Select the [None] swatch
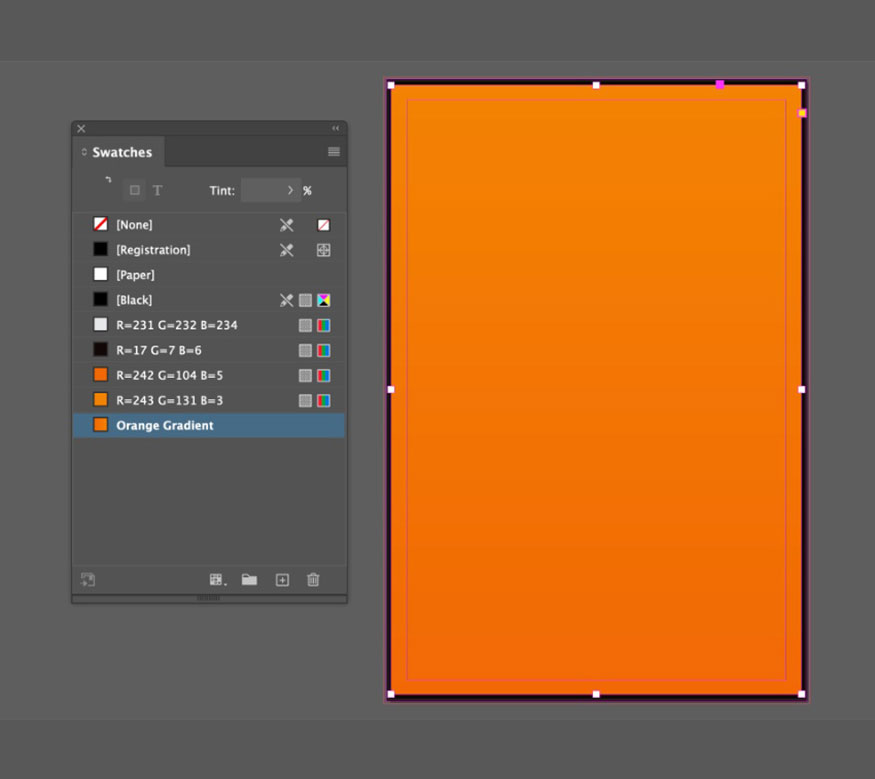Viewport: 875px width, 779px height. [x=209, y=225]
